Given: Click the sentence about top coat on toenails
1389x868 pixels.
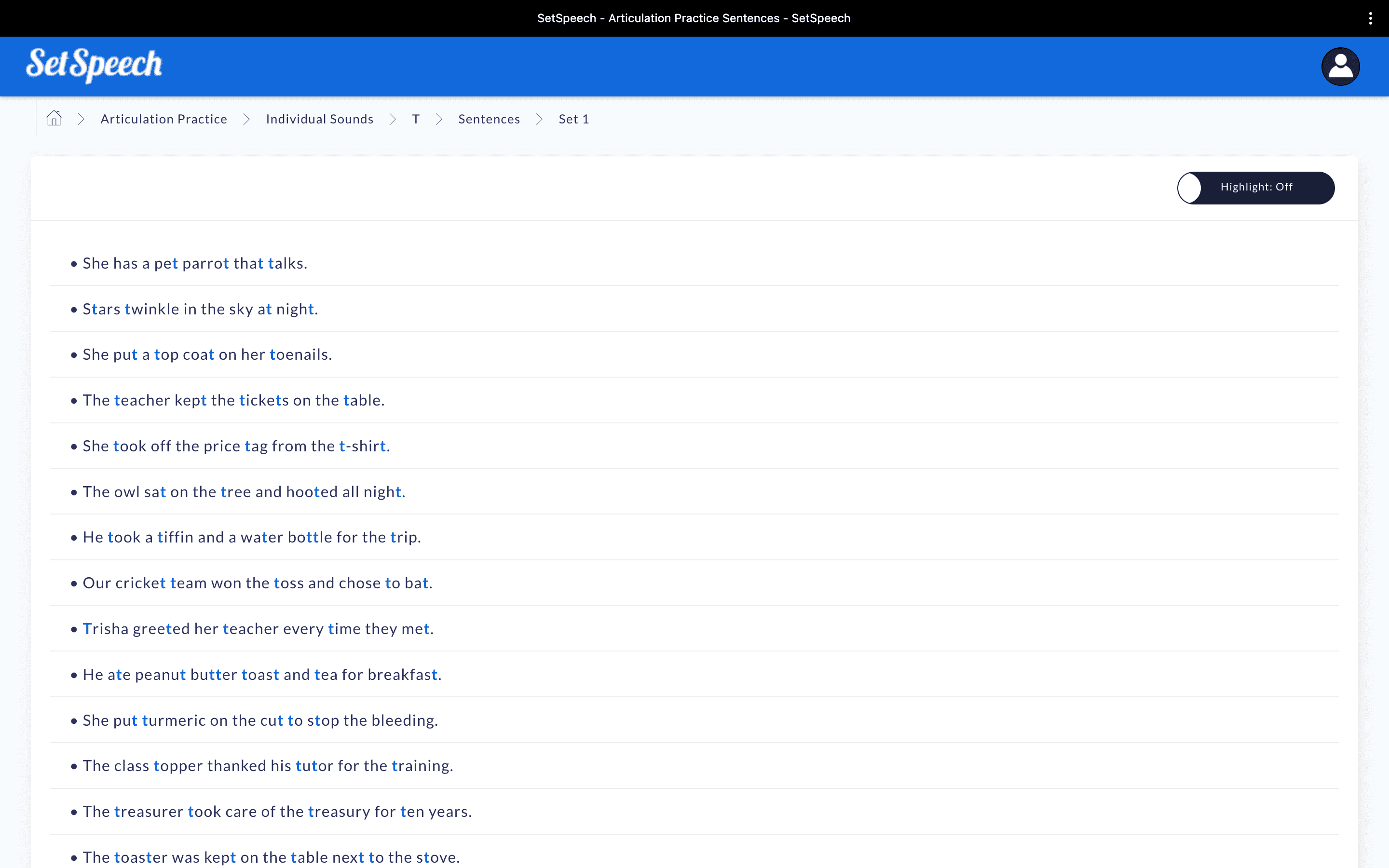Looking at the screenshot, I should click(206, 355).
